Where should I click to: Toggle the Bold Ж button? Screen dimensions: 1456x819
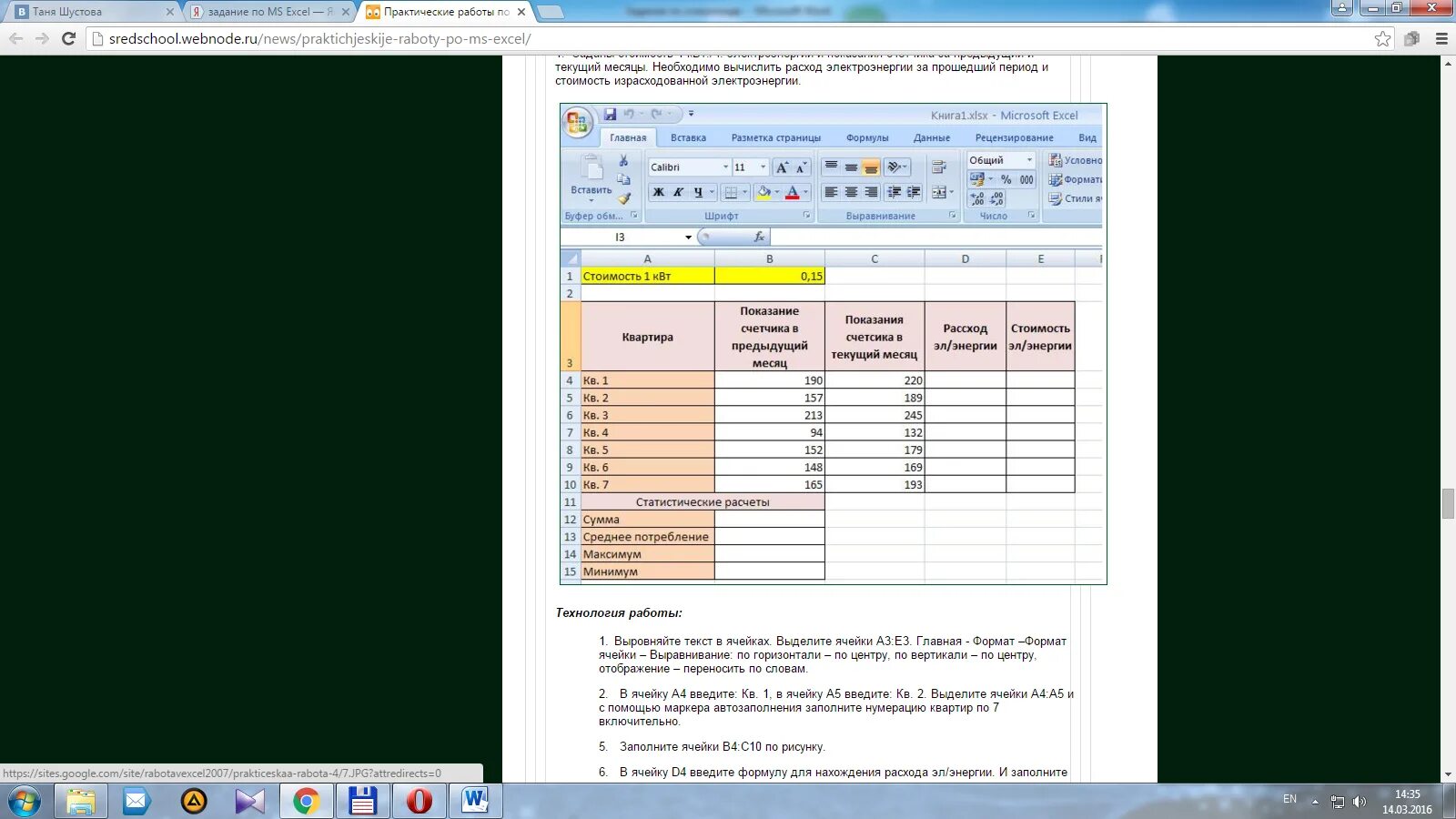point(658,192)
